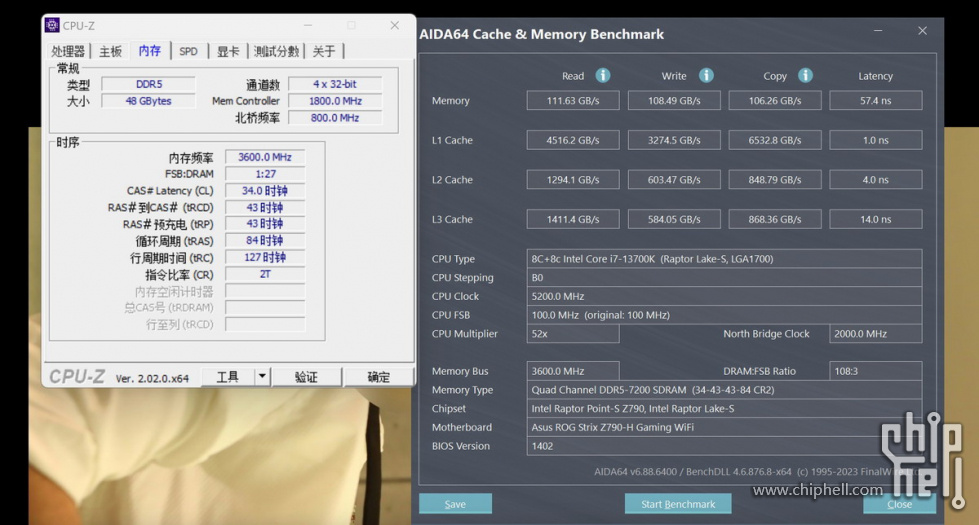Close the CPU-Z window via title bar X

[x=395, y=26]
